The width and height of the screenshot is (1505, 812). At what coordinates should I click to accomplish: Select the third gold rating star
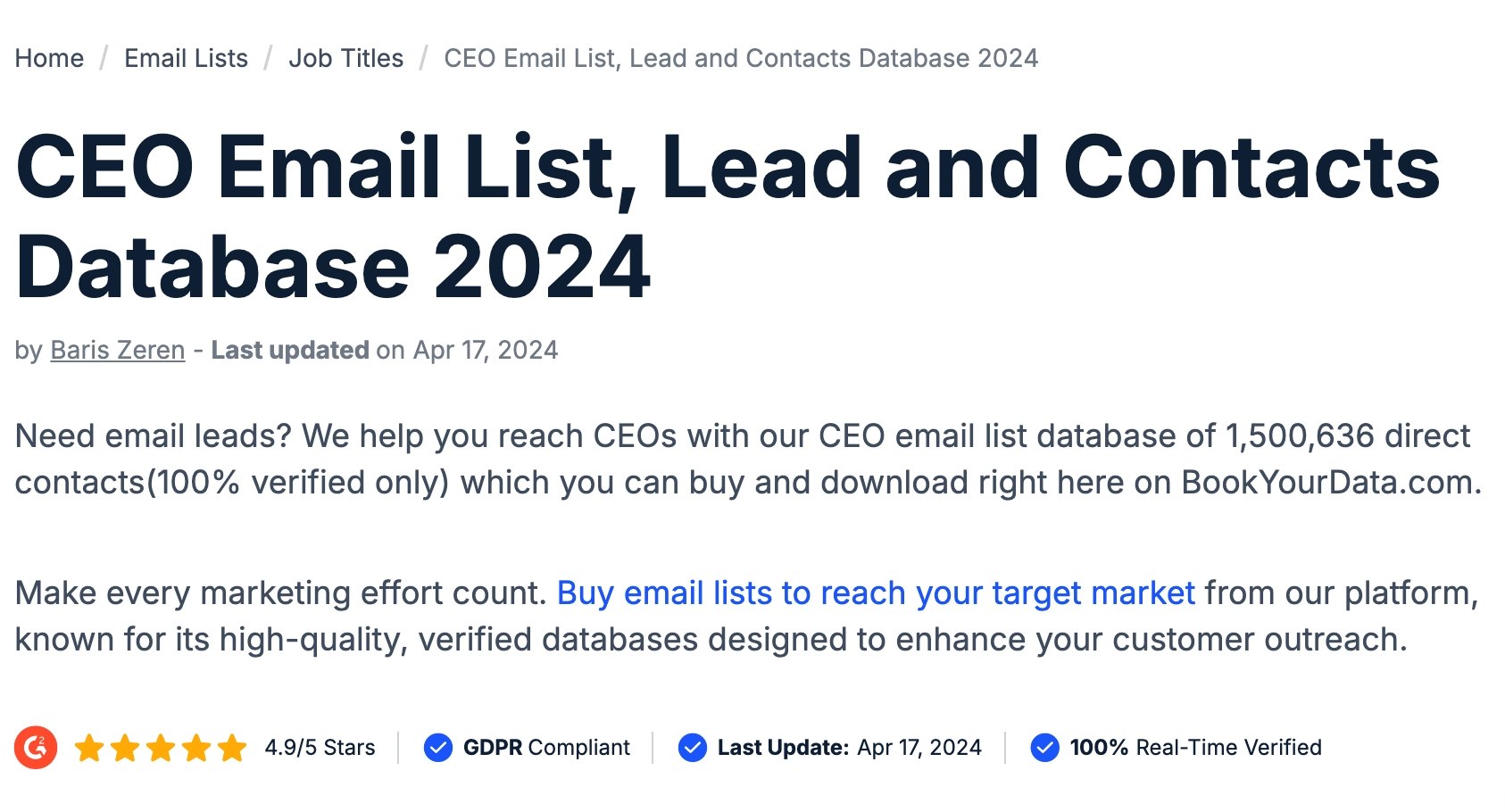(161, 748)
